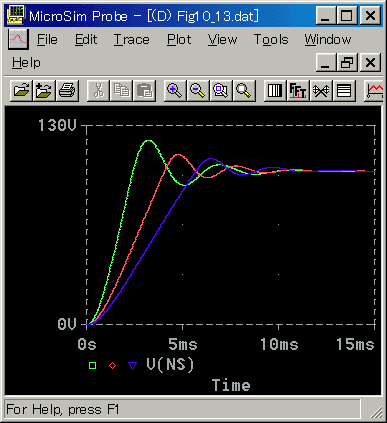Click the MicroSim Probe title bar icon

click(16, 15)
